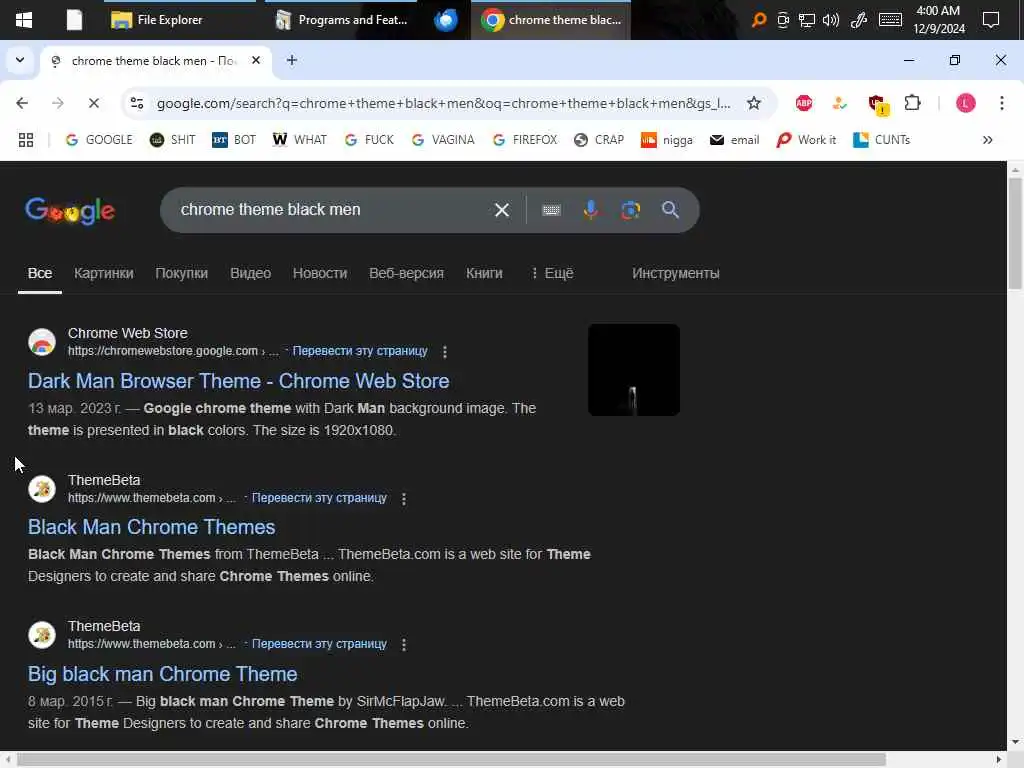Switch to Programs and Features taskbar window
Image resolution: width=1024 pixels, height=768 pixels.
tap(341, 20)
